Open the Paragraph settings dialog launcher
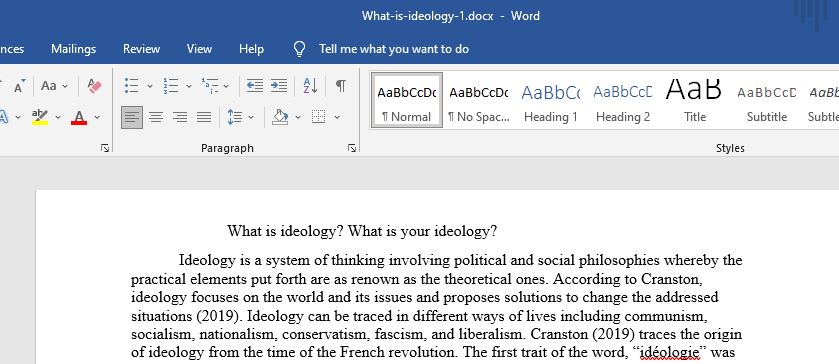Viewport: 839px width, 364px height. point(352,148)
